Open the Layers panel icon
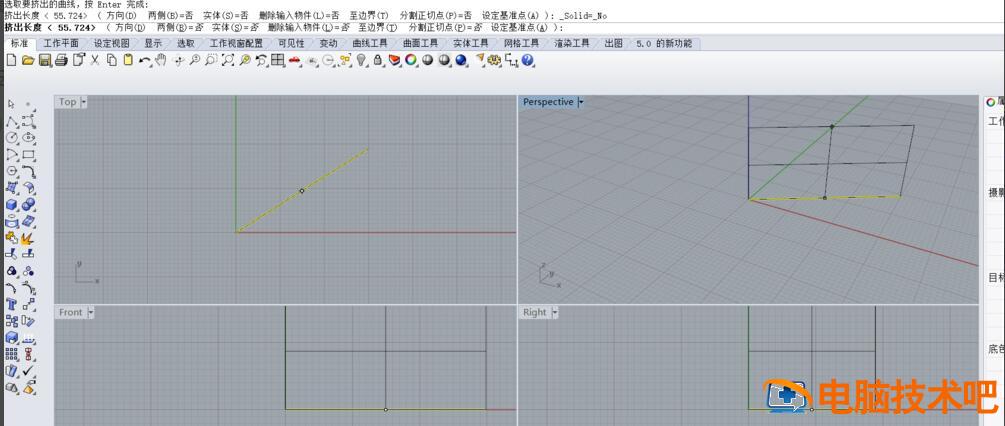 [x=395, y=60]
